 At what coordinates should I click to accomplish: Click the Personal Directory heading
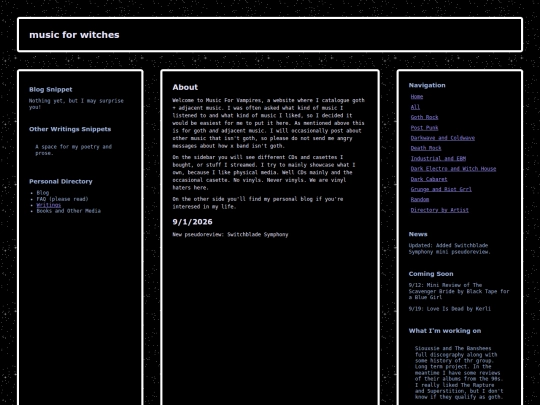[x=61, y=181]
